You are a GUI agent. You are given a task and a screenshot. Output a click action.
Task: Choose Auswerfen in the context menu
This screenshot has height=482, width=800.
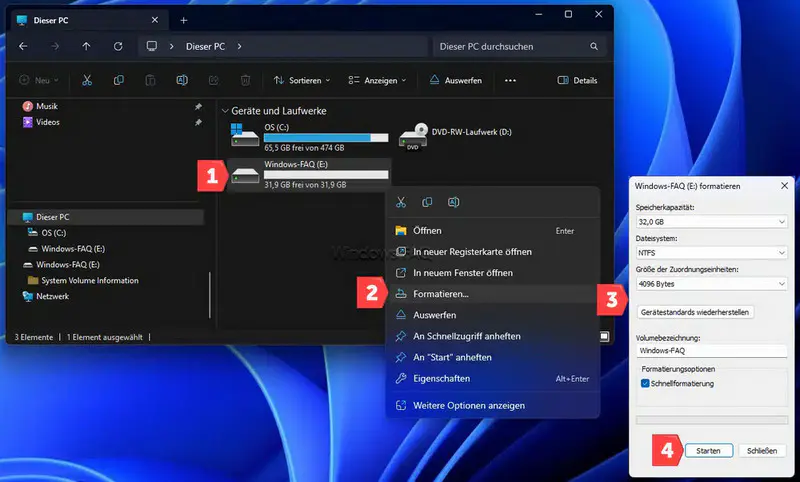click(492, 315)
